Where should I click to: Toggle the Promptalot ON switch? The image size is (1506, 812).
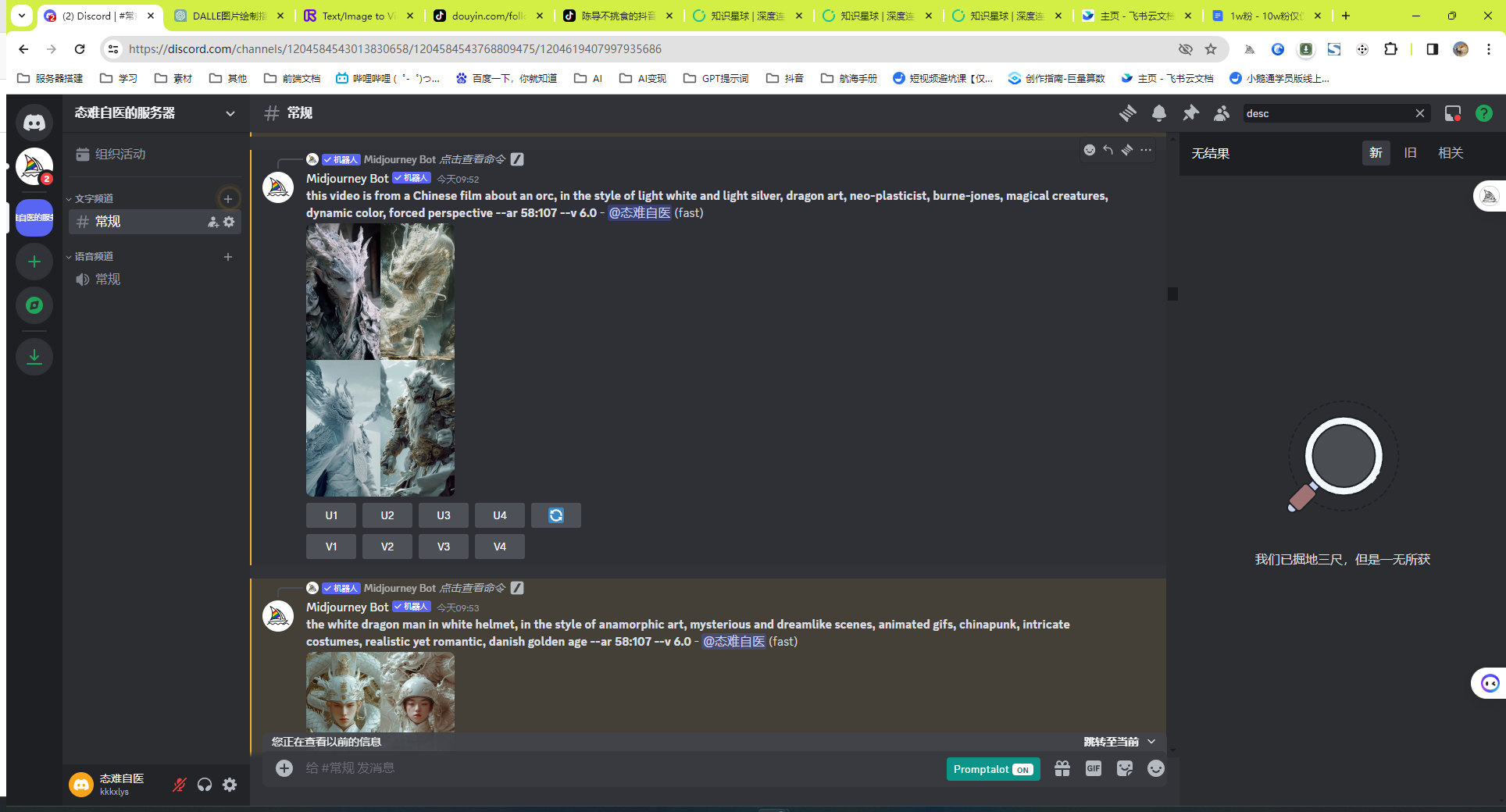(x=994, y=769)
